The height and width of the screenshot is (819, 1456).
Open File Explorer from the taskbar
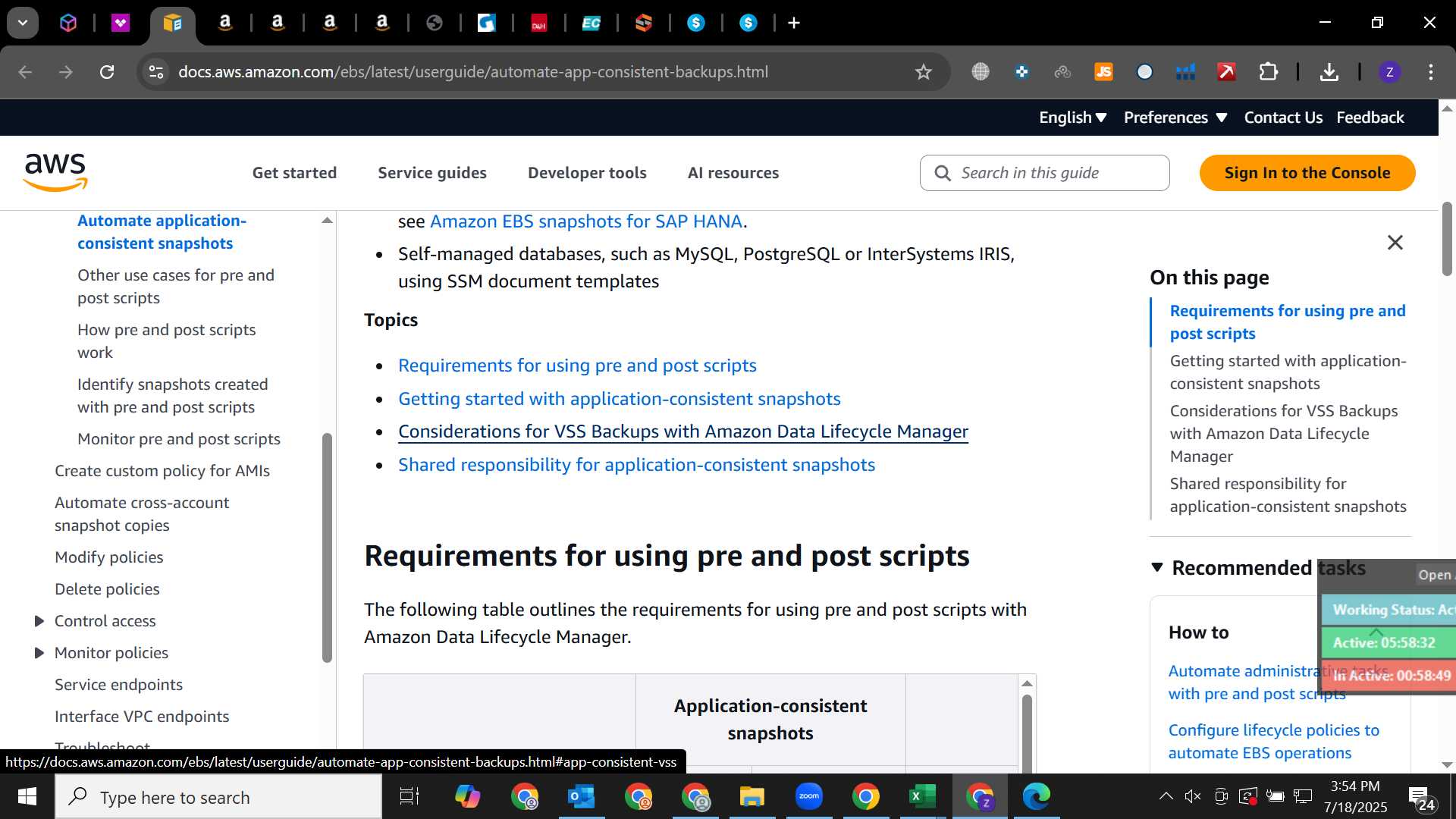click(752, 796)
